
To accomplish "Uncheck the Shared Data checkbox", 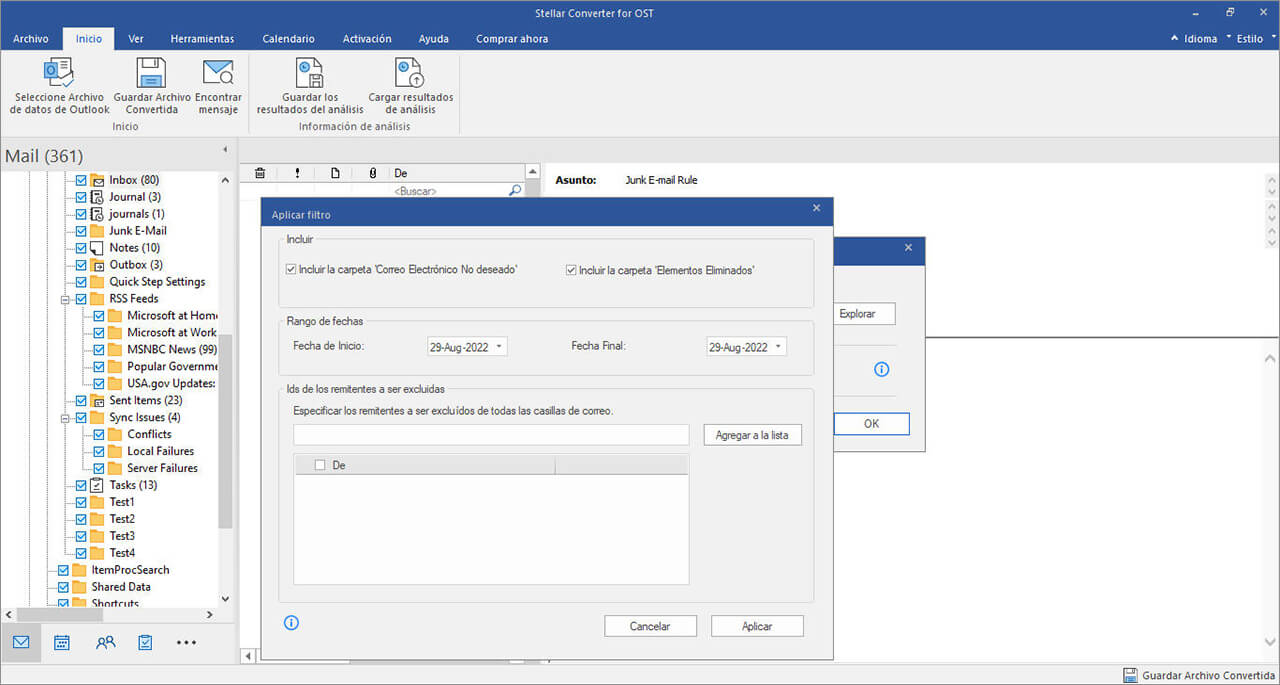I will click(64, 587).
